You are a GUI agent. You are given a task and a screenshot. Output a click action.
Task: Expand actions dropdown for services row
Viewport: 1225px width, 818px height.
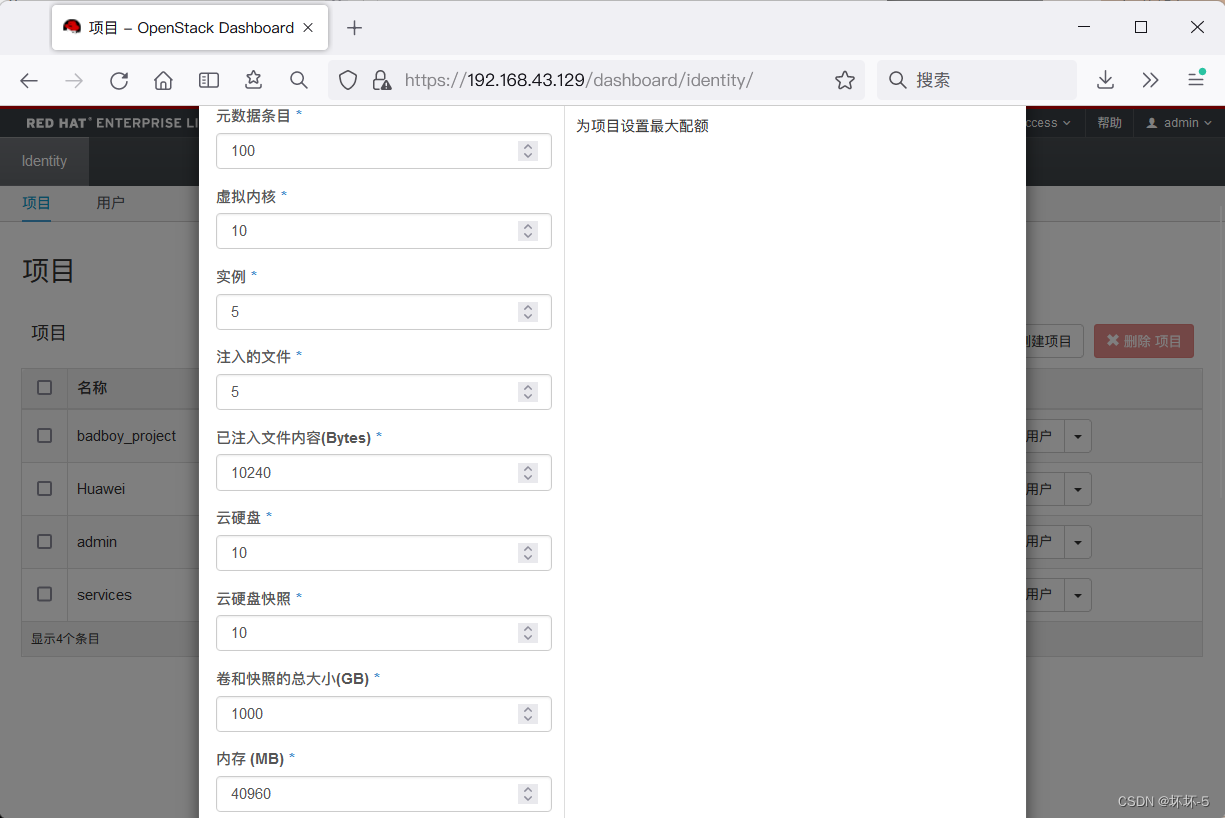point(1077,595)
